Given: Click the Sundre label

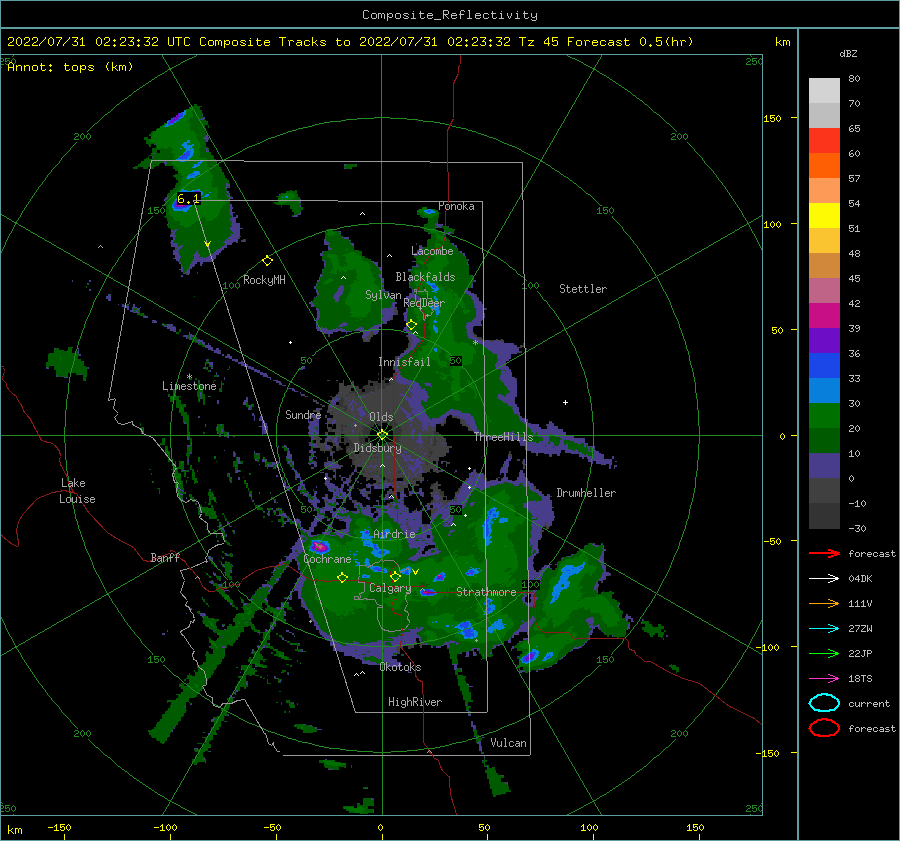Looking at the screenshot, I should pos(303,414).
